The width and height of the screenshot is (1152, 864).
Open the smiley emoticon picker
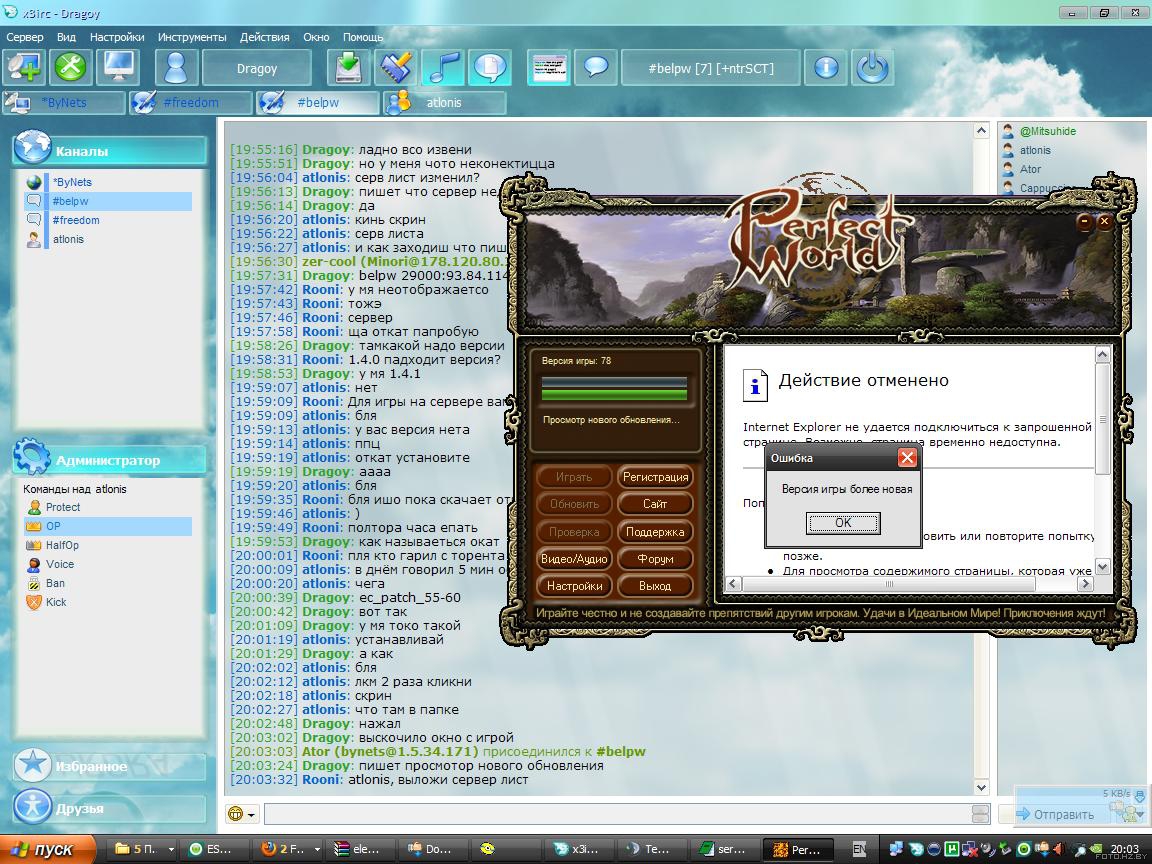point(236,813)
